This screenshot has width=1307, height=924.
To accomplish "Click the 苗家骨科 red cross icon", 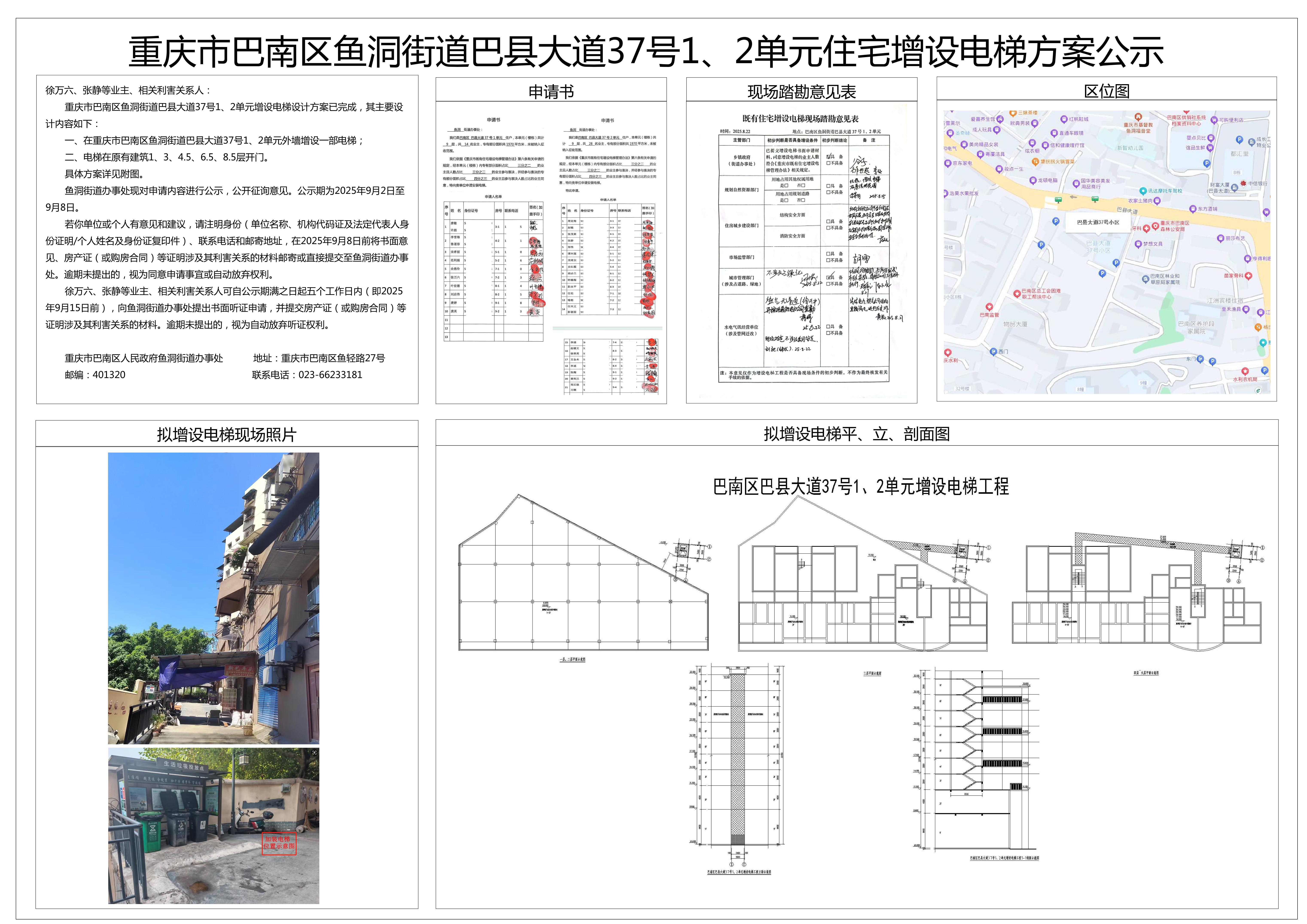I will point(1248,276).
